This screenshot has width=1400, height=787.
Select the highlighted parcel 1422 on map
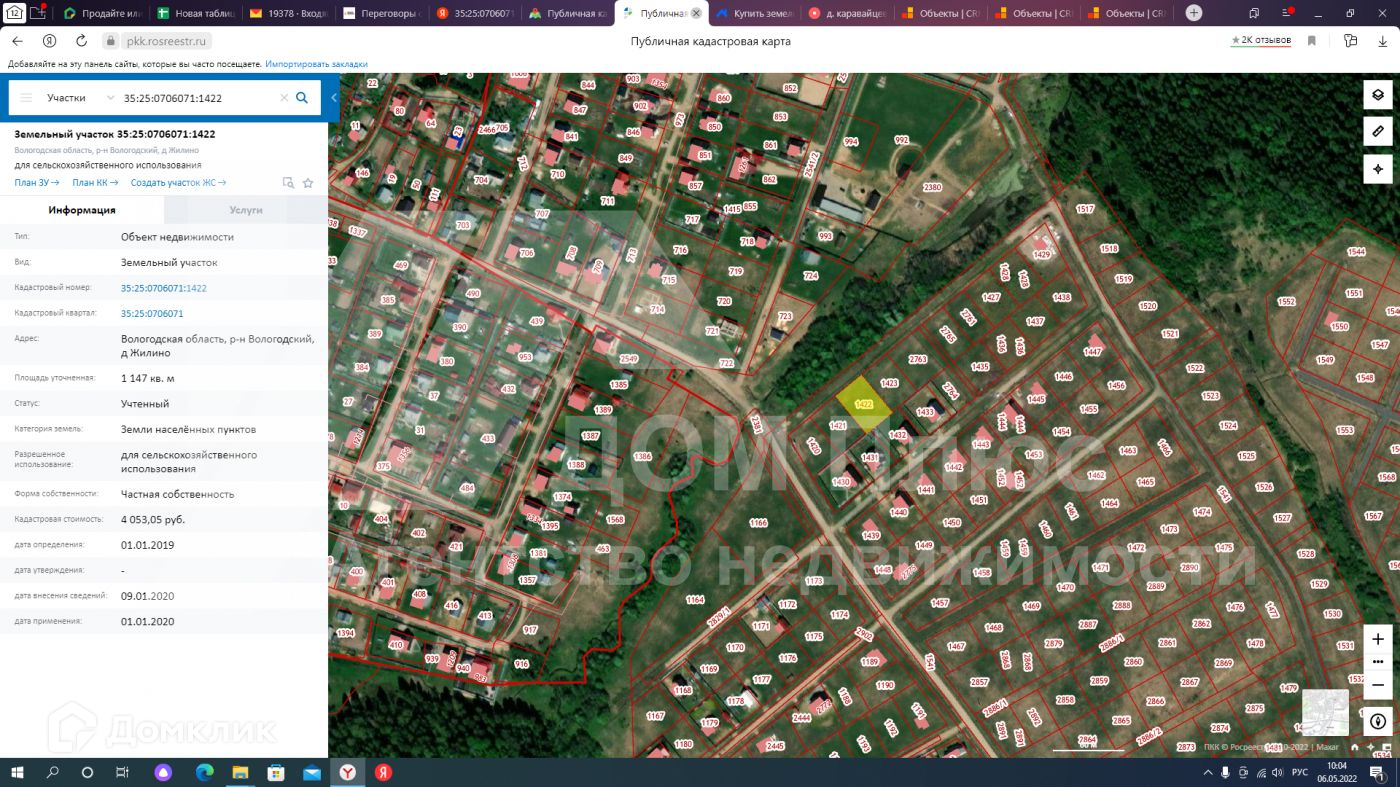click(x=863, y=403)
